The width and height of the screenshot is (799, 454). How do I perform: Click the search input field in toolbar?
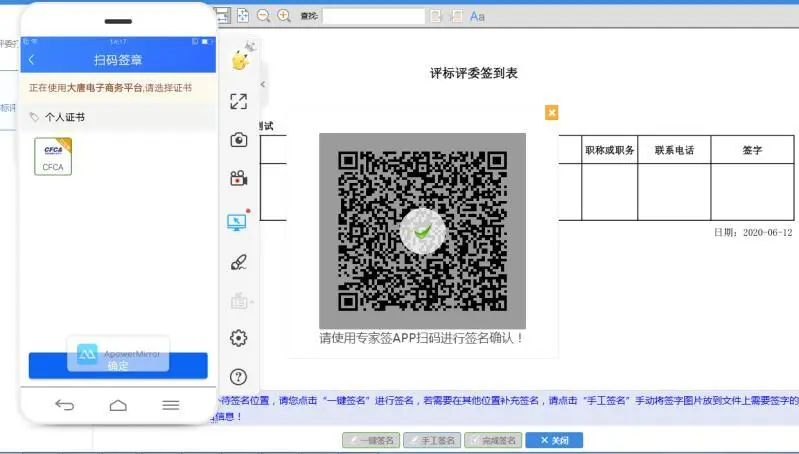374,16
